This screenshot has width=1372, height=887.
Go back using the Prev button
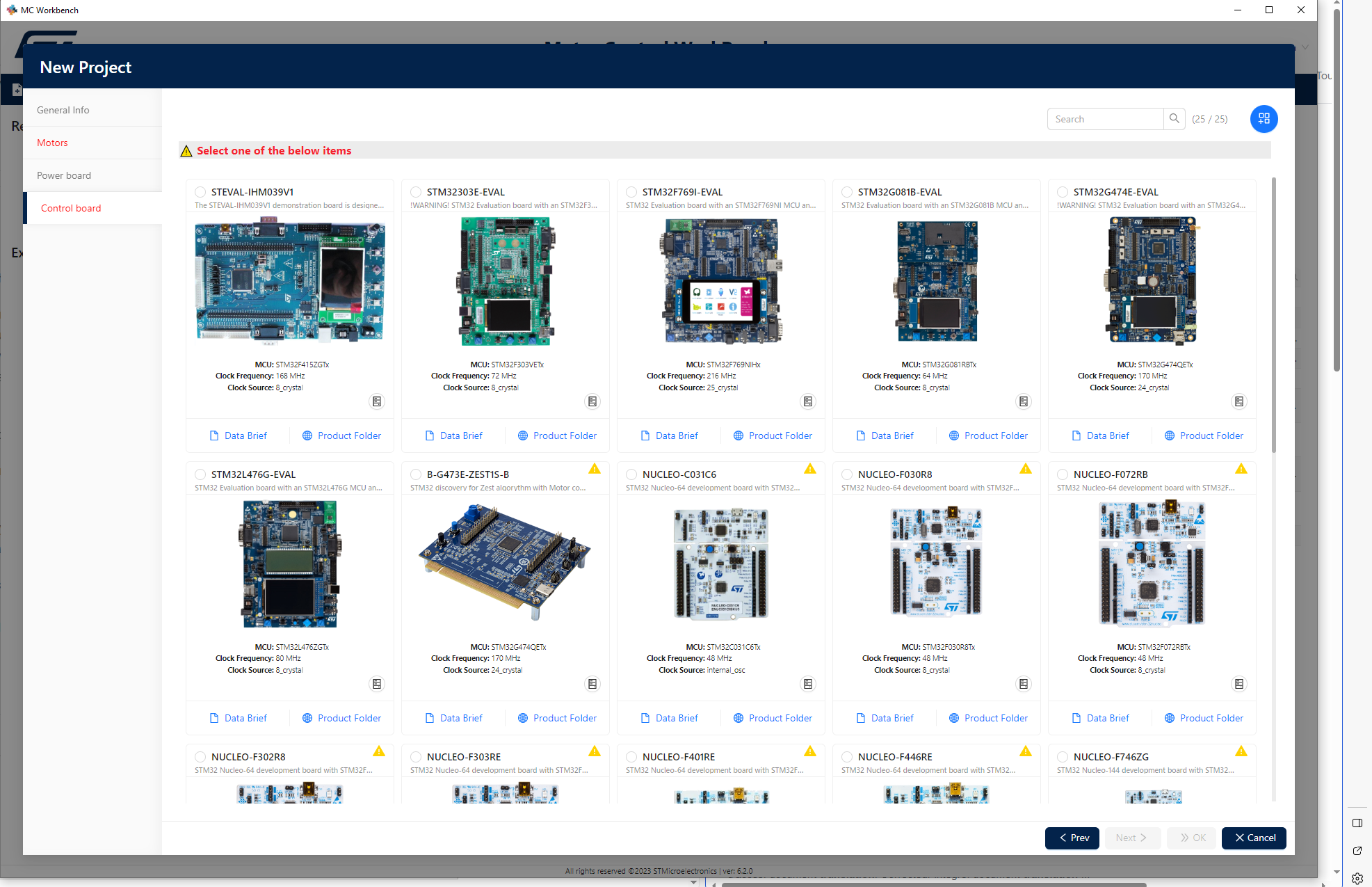point(1072,838)
